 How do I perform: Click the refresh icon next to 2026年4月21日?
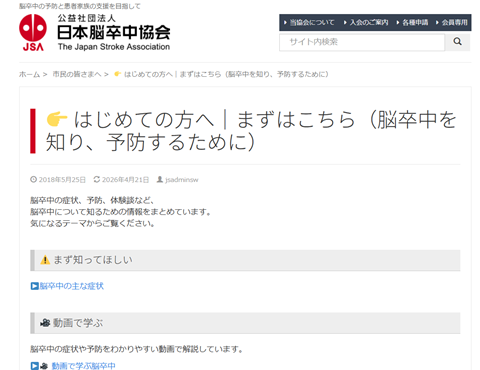click(x=97, y=179)
